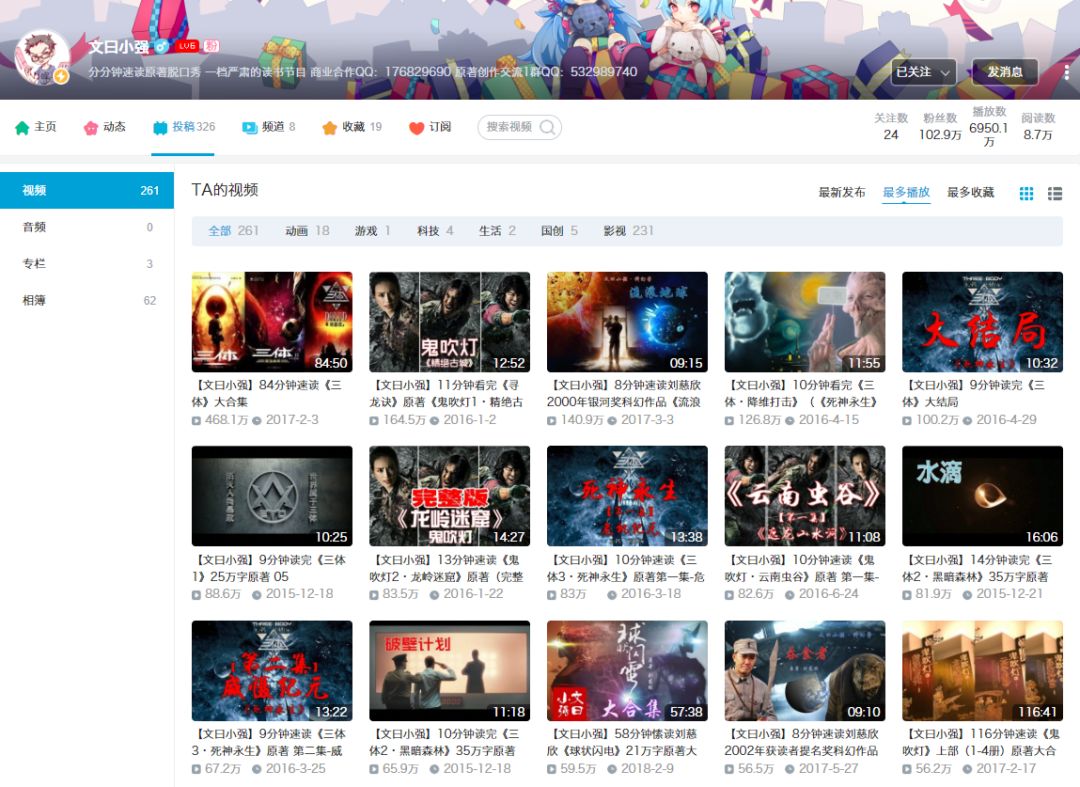The image size is (1080, 787).
Task: Open the three-dot more menu
Action: tap(1066, 72)
